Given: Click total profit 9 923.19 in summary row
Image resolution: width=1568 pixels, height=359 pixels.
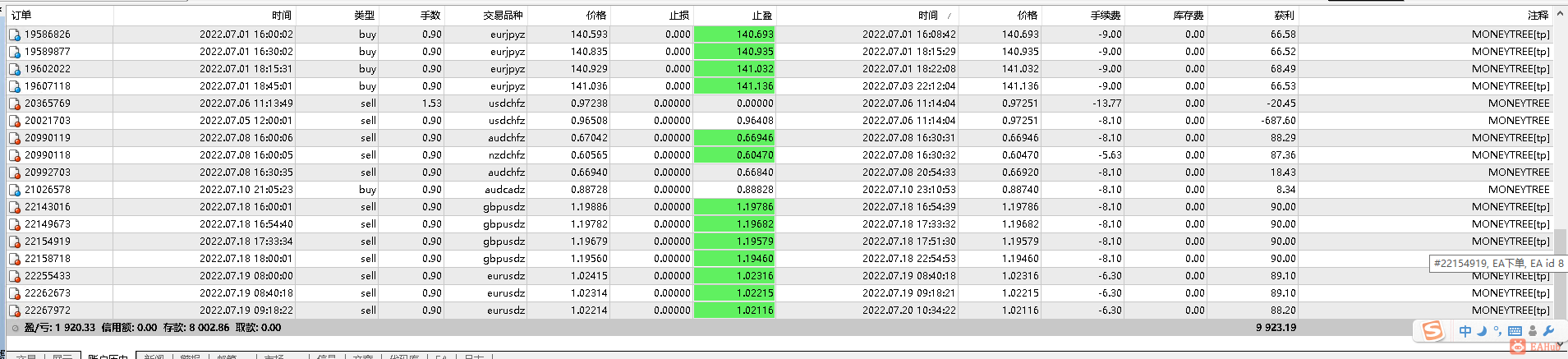Looking at the screenshot, I should (x=1276, y=328).
